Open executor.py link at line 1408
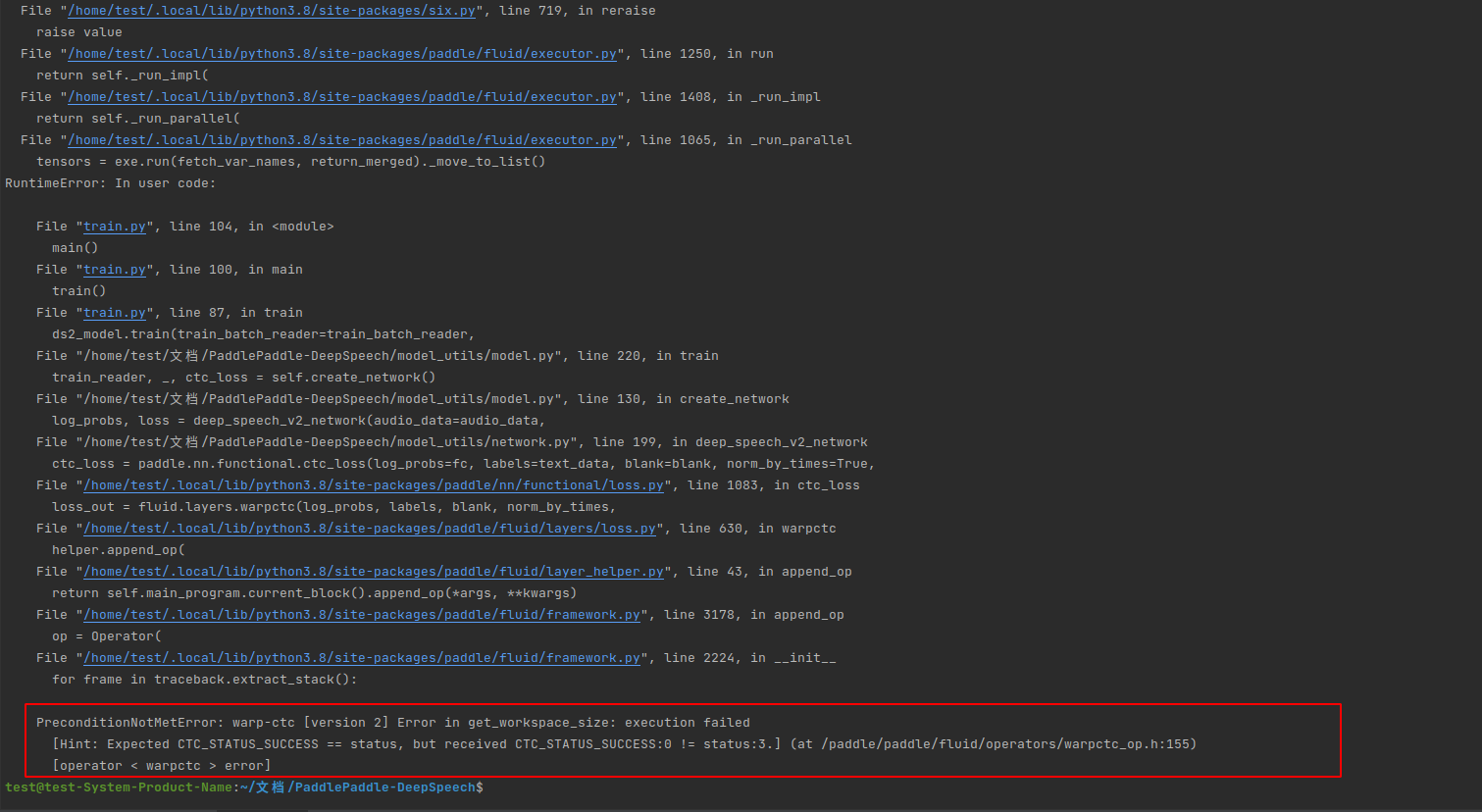 tap(341, 96)
